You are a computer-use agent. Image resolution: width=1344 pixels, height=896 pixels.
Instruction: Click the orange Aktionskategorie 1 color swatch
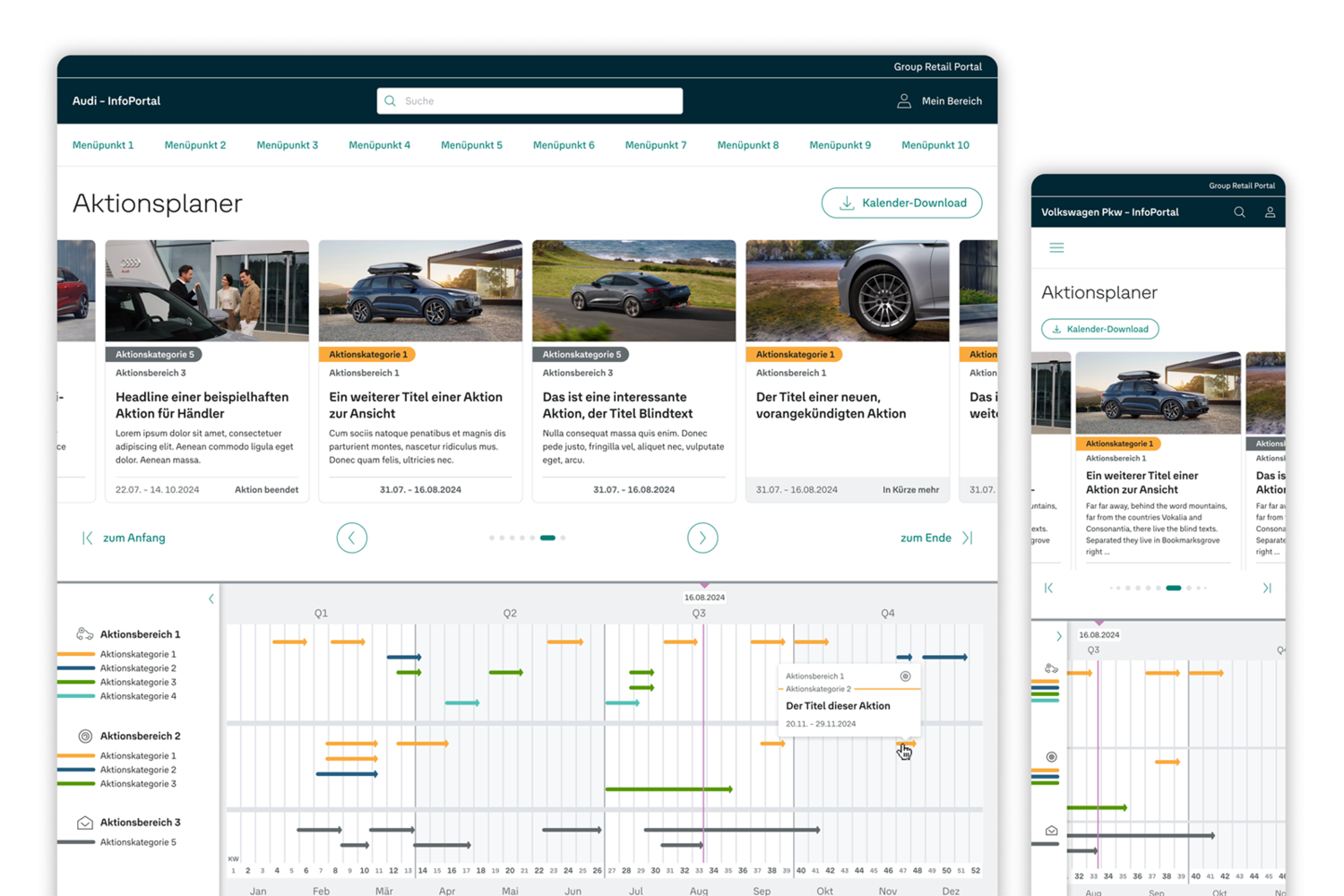78,654
